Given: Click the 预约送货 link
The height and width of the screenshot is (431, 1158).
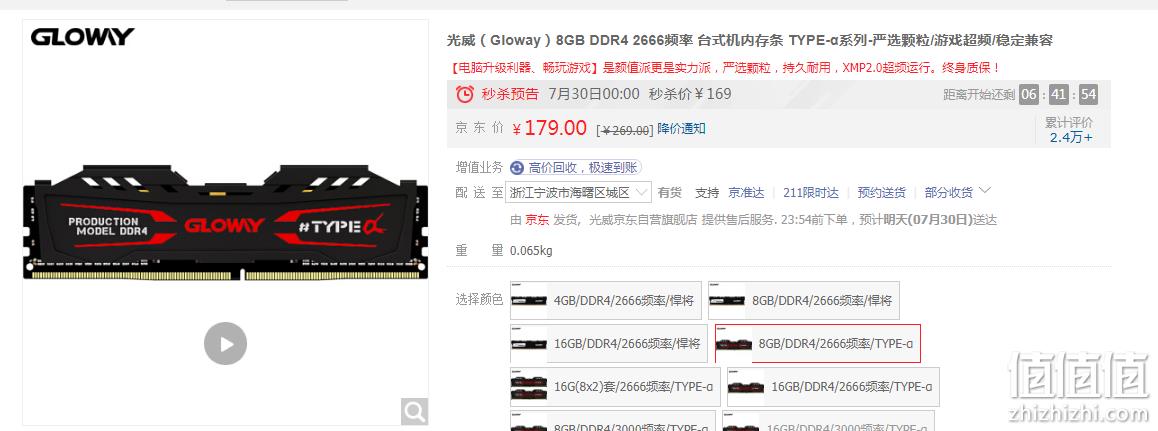Looking at the screenshot, I should (x=881, y=193).
